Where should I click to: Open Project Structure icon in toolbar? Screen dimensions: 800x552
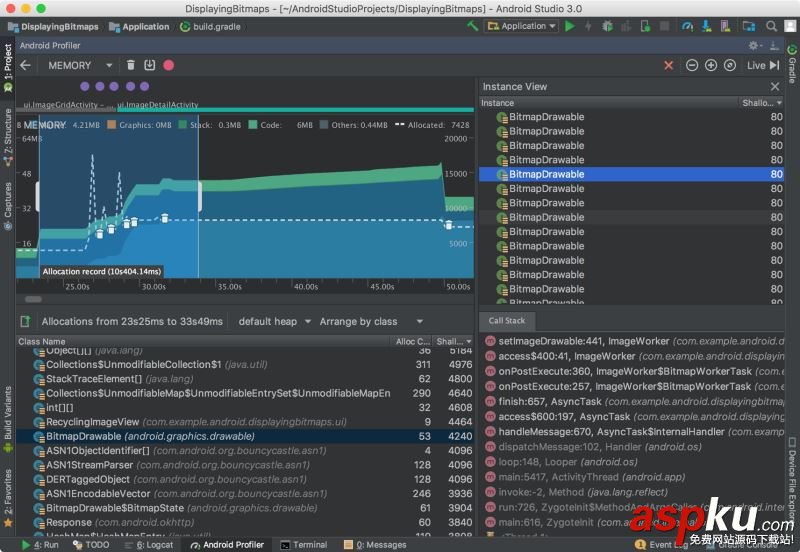pos(748,26)
